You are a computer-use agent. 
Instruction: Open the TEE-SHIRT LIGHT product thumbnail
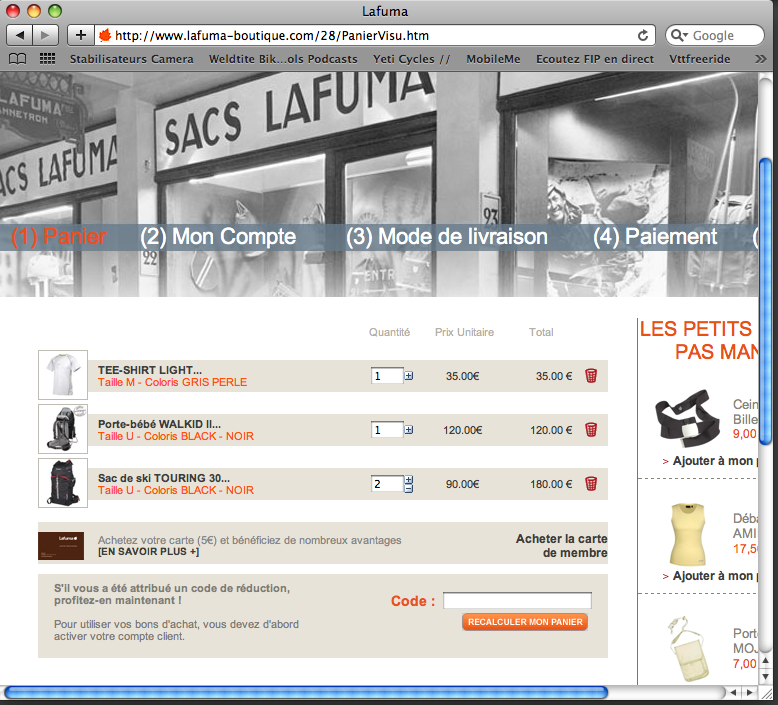coord(63,375)
